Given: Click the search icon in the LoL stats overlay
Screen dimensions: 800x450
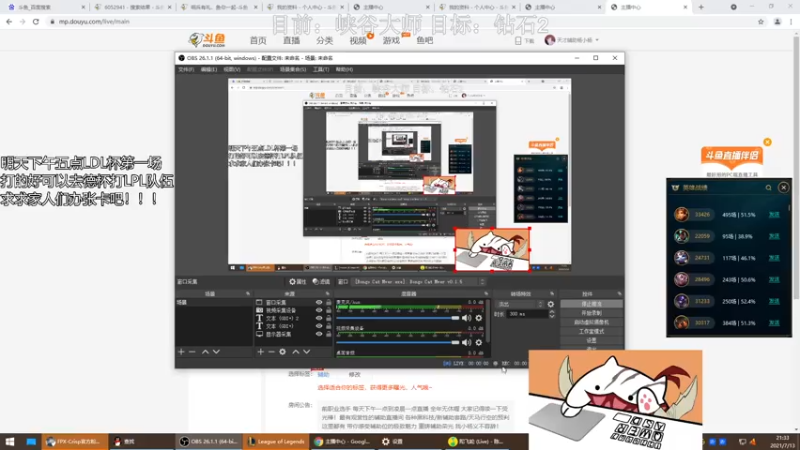Looking at the screenshot, I should (x=768, y=188).
